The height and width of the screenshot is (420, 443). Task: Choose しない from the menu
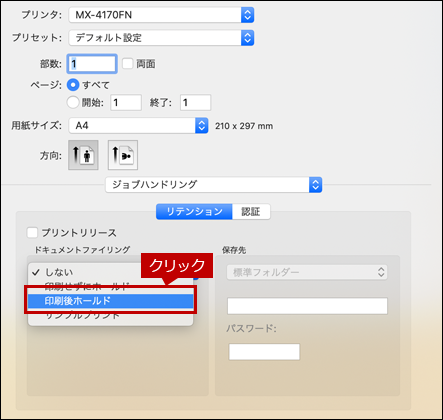point(110,272)
